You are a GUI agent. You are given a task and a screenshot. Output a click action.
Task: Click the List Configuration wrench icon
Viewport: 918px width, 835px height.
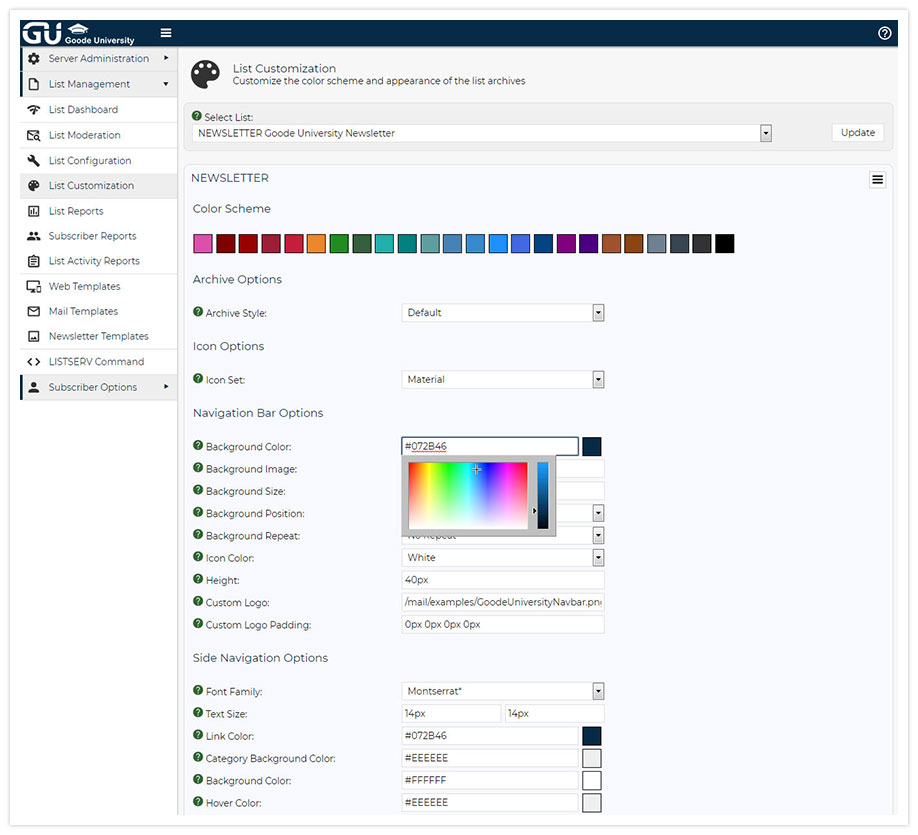(34, 160)
